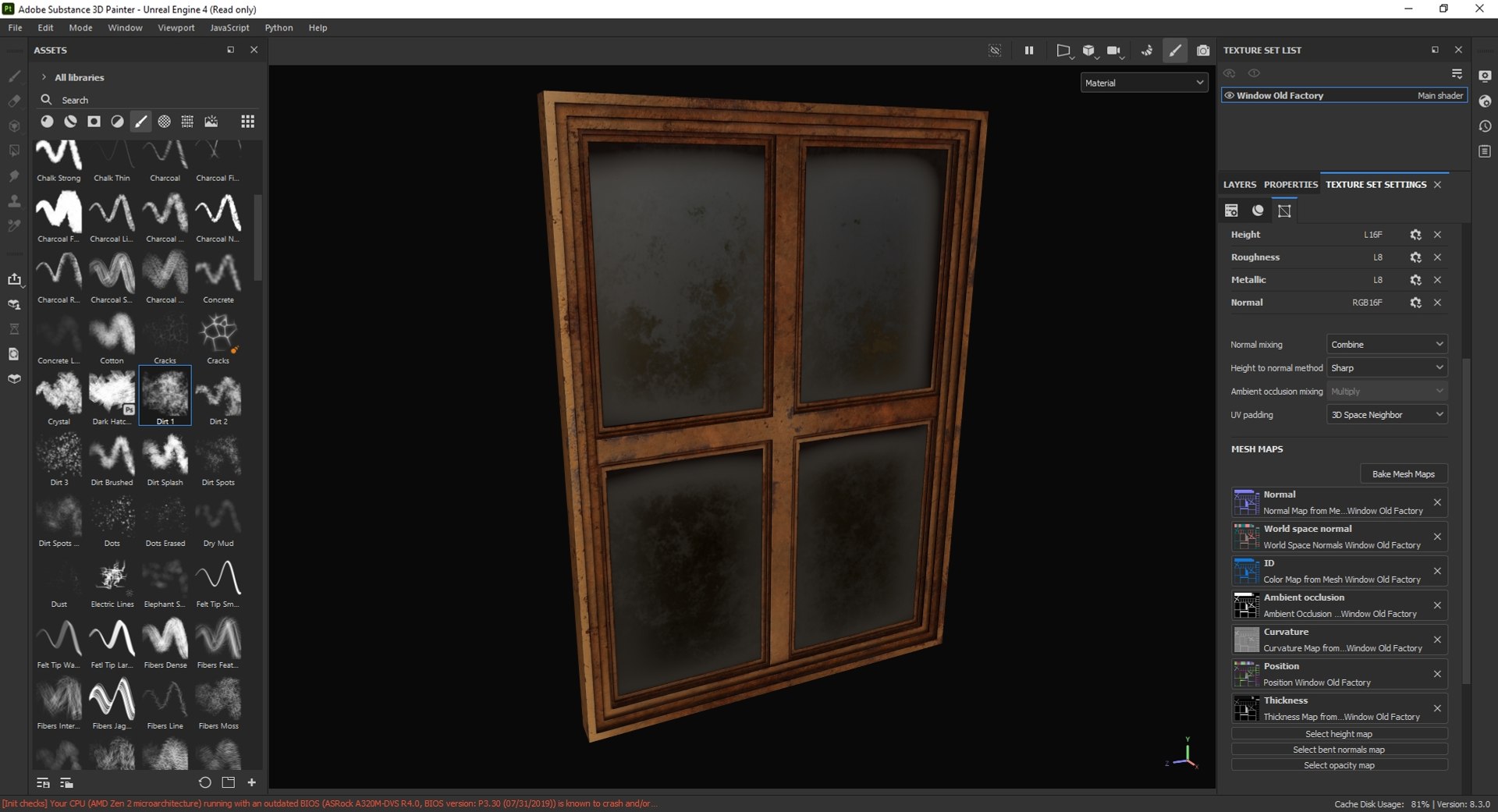Open the Ambient occlusion mixing dropdown
This screenshot has height=812, width=1498.
(1387, 392)
